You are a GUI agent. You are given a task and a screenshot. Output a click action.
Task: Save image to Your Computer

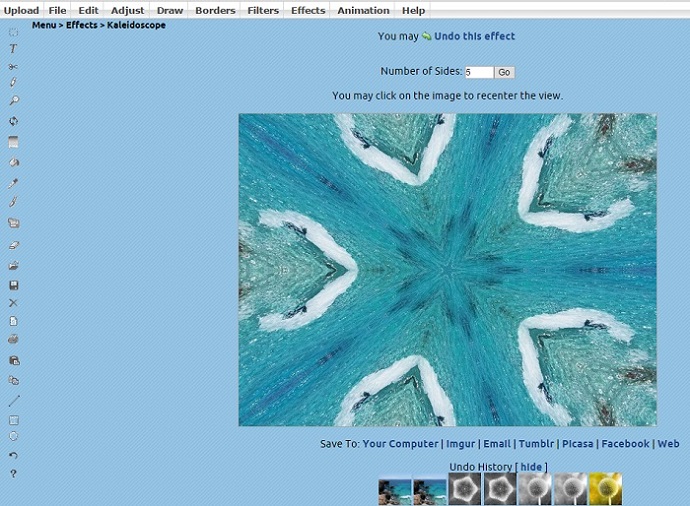(x=400, y=444)
